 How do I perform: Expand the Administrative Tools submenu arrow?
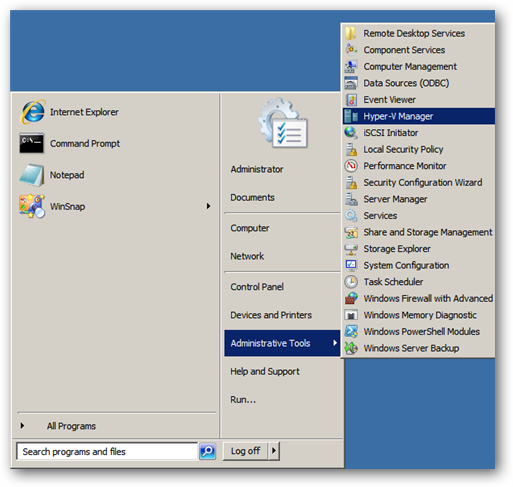[x=335, y=343]
